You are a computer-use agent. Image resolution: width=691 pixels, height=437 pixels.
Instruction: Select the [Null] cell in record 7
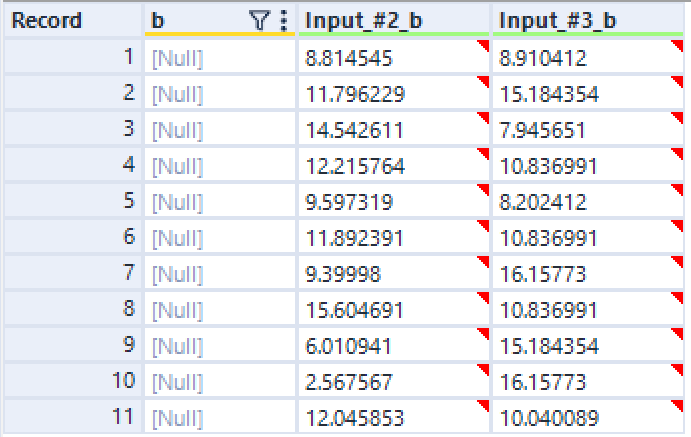[220, 272]
